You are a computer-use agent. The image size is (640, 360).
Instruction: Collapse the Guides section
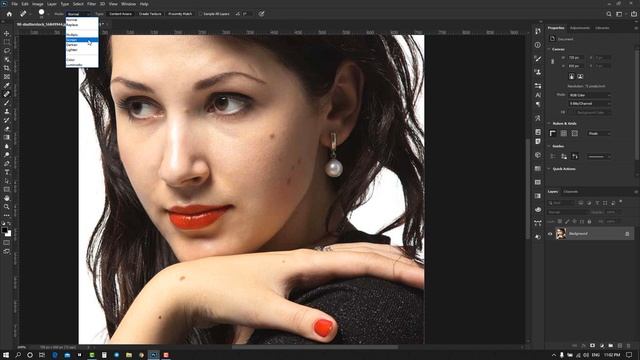click(x=549, y=146)
